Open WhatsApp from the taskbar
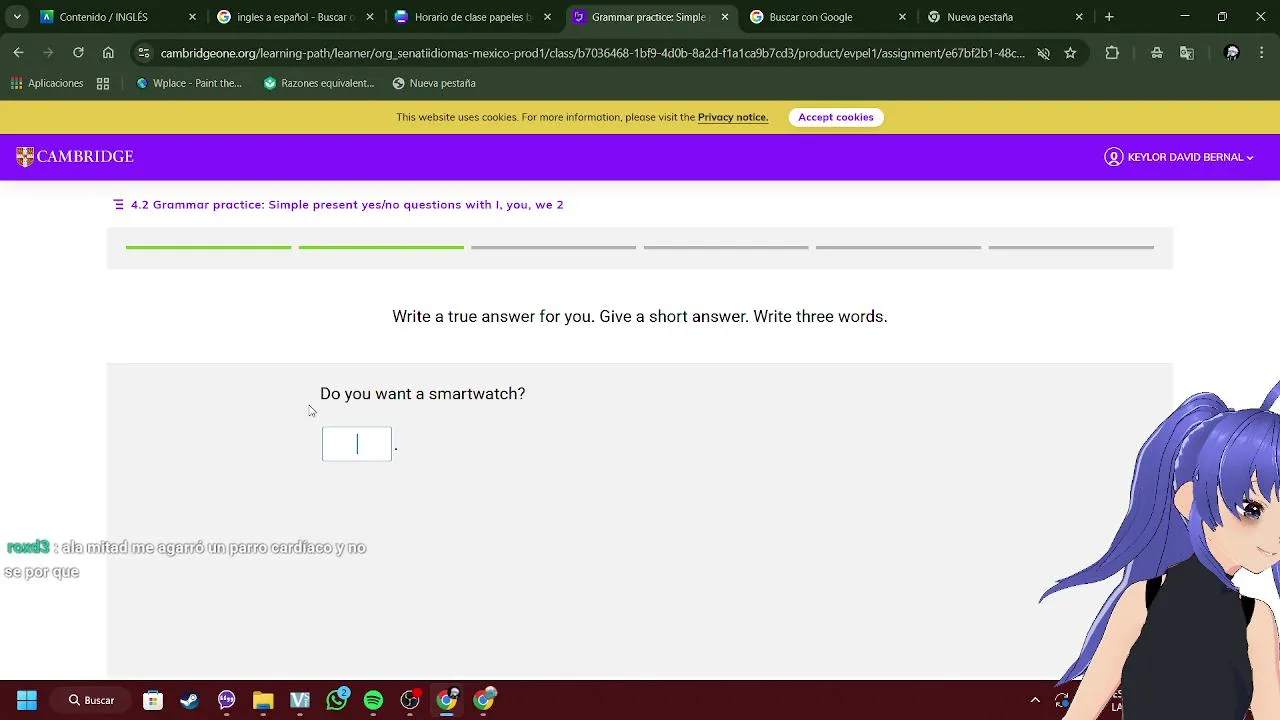Screen dimensions: 1280x720 pos(337,700)
